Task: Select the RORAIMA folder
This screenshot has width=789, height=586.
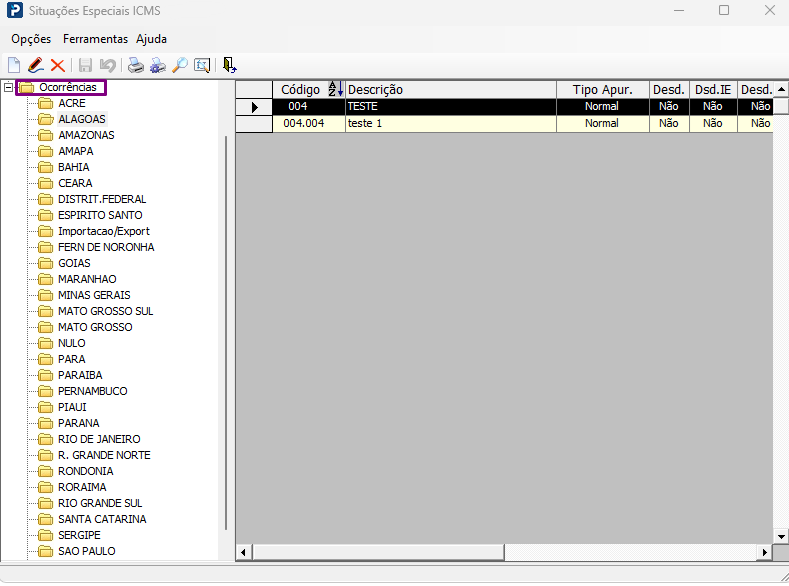Action: (x=82, y=487)
